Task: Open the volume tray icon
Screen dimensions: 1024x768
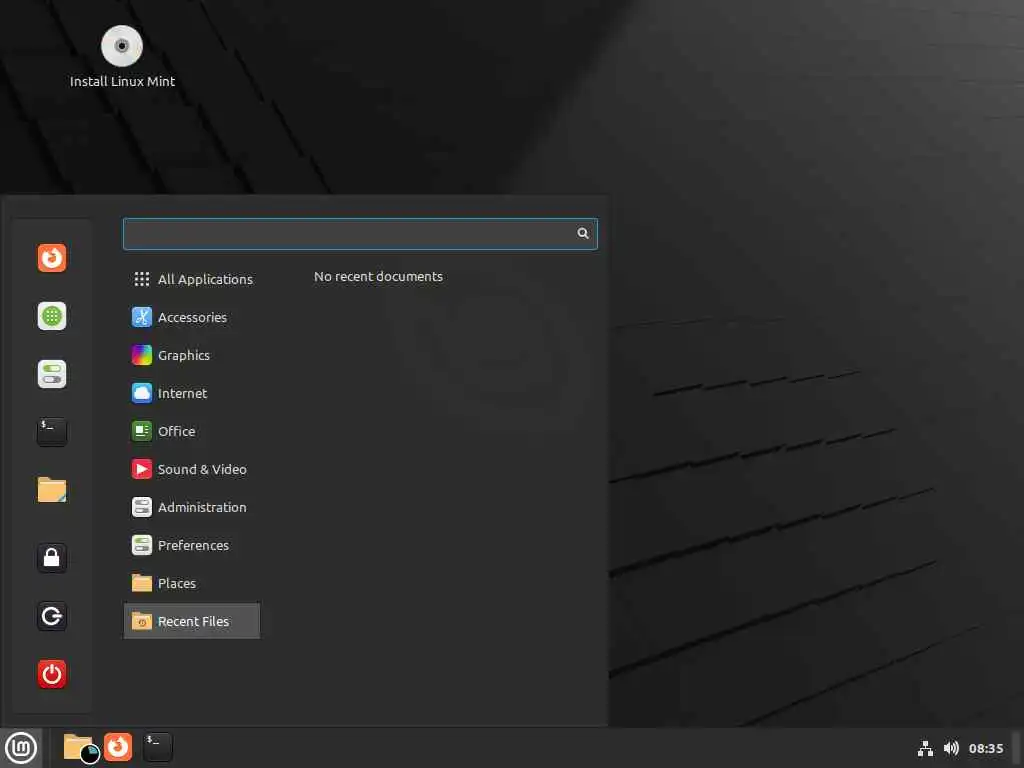Action: [952, 748]
